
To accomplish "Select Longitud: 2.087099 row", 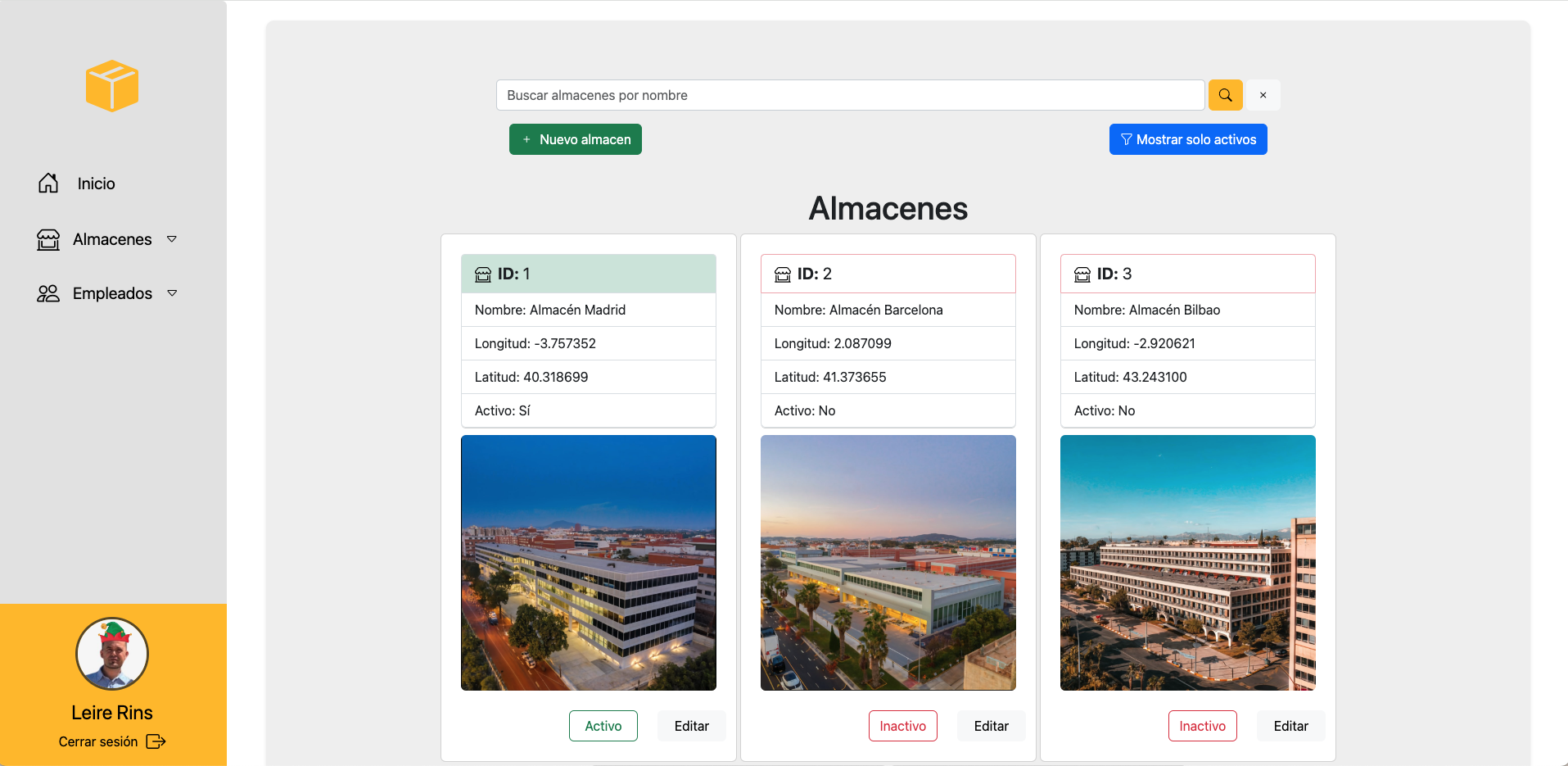I will pos(888,343).
